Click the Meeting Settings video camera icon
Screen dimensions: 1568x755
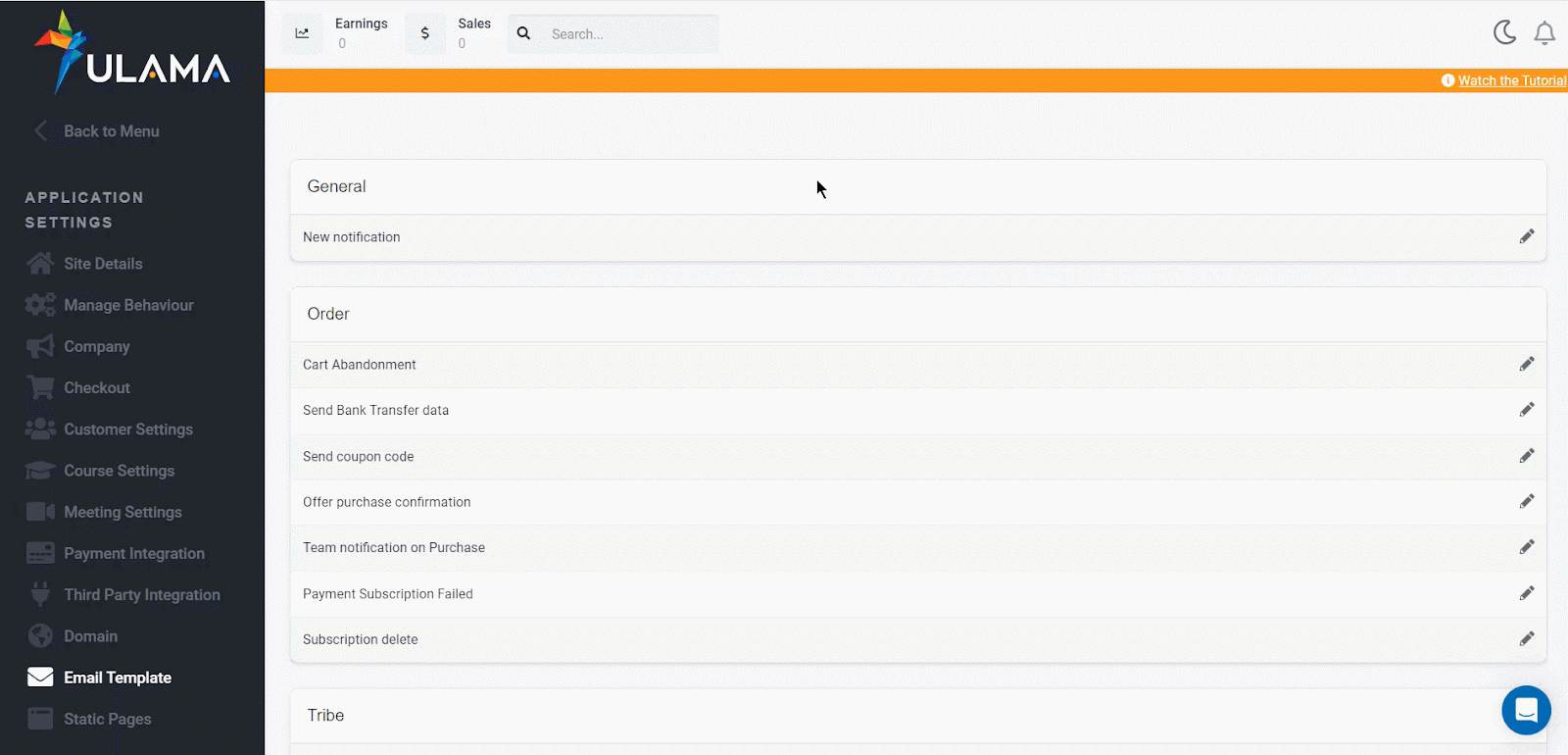coord(40,512)
